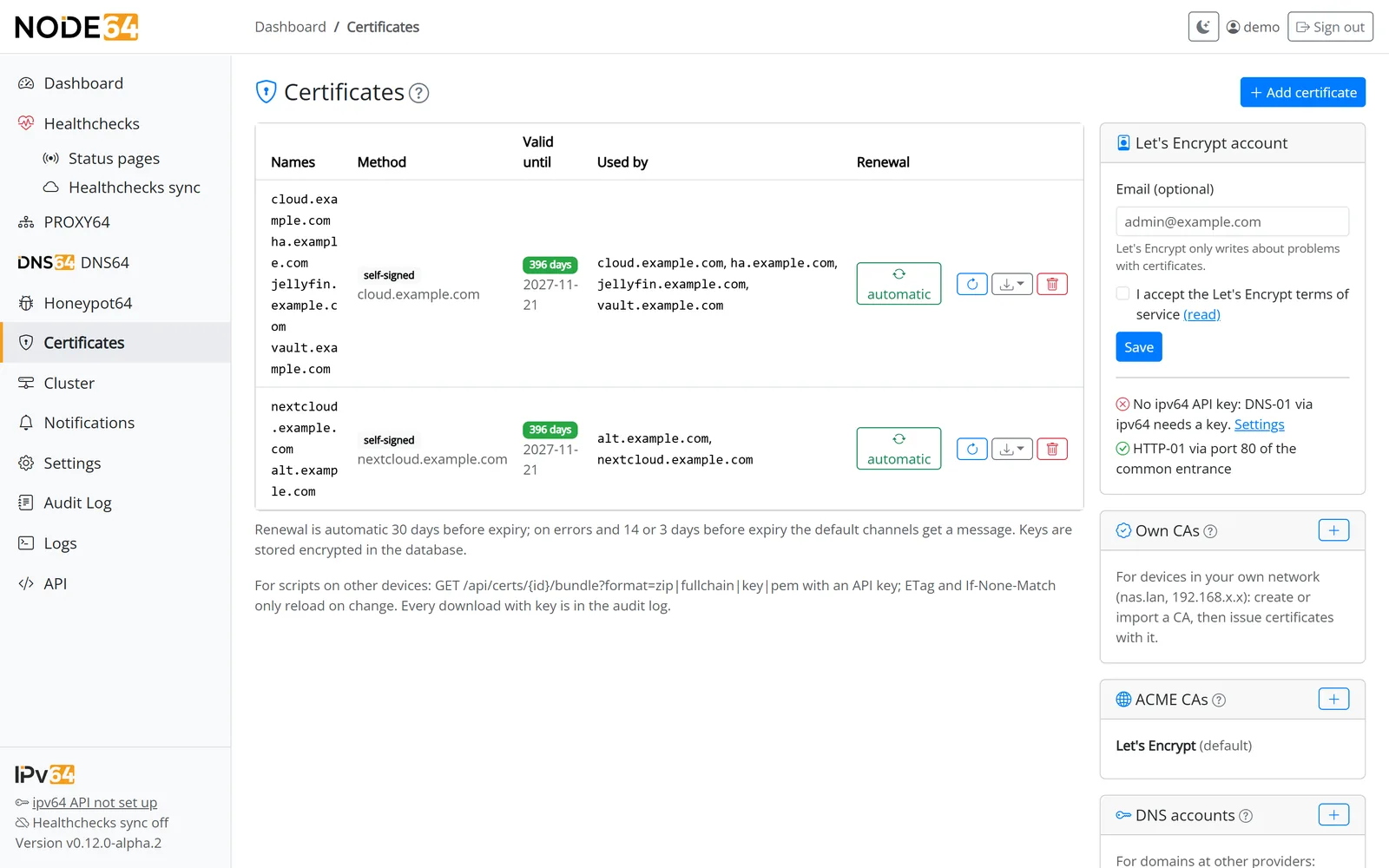Click the Add certificate button
The image size is (1389, 868).
coord(1302,92)
